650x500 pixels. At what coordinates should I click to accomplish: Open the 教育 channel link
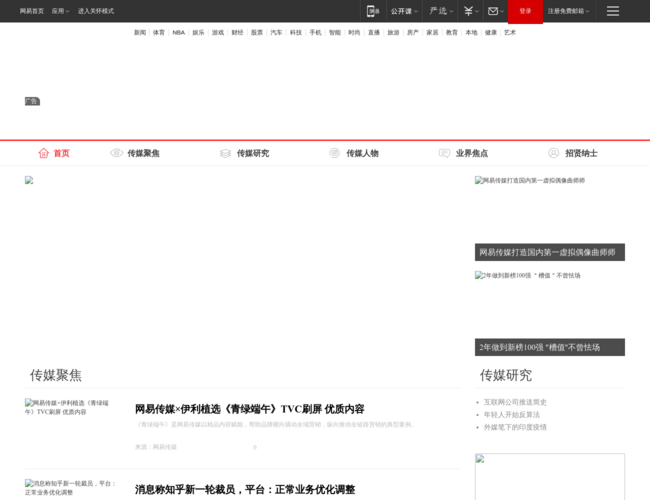pyautogui.click(x=451, y=32)
